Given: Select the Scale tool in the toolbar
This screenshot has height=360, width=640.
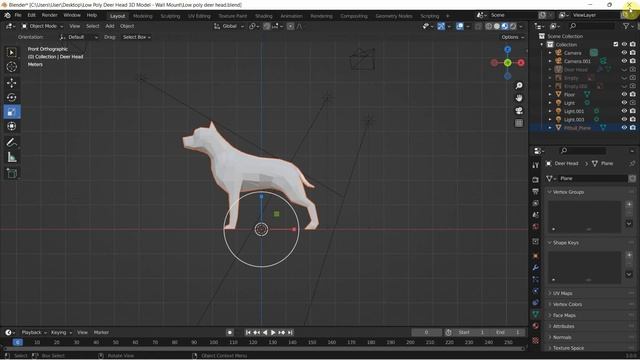Looking at the screenshot, I should coord(11,112).
